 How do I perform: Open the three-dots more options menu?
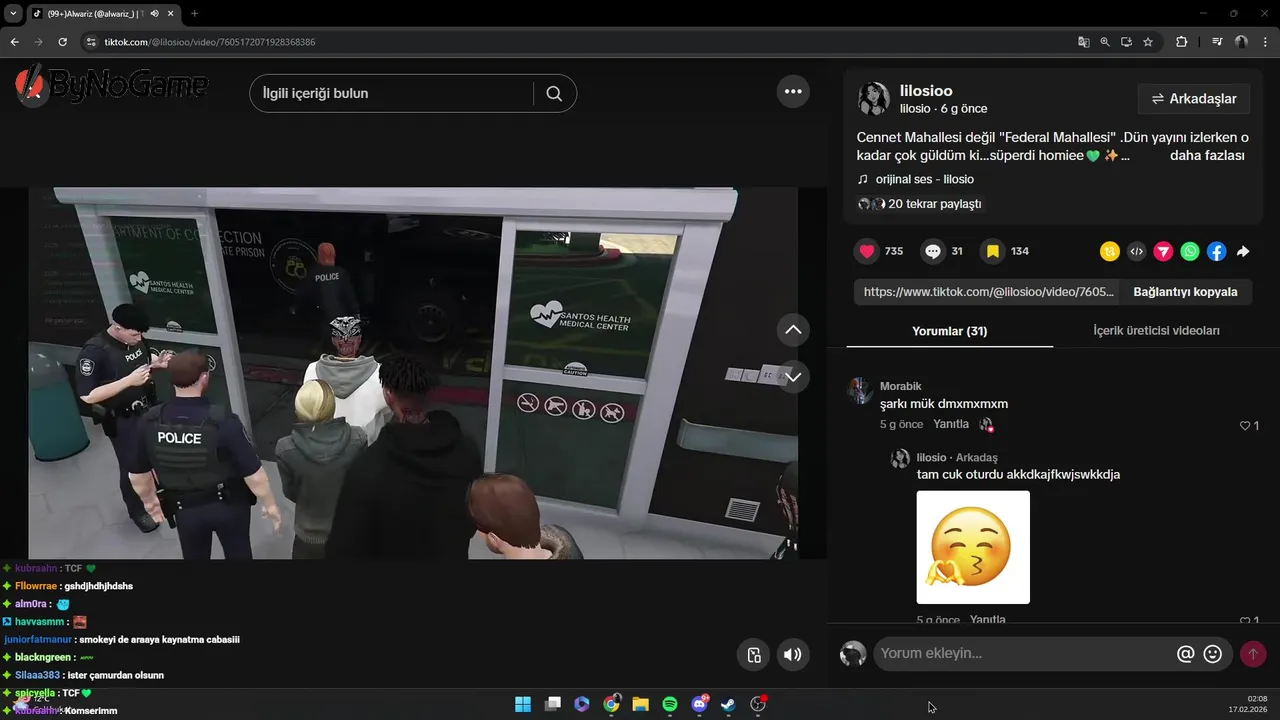[793, 91]
